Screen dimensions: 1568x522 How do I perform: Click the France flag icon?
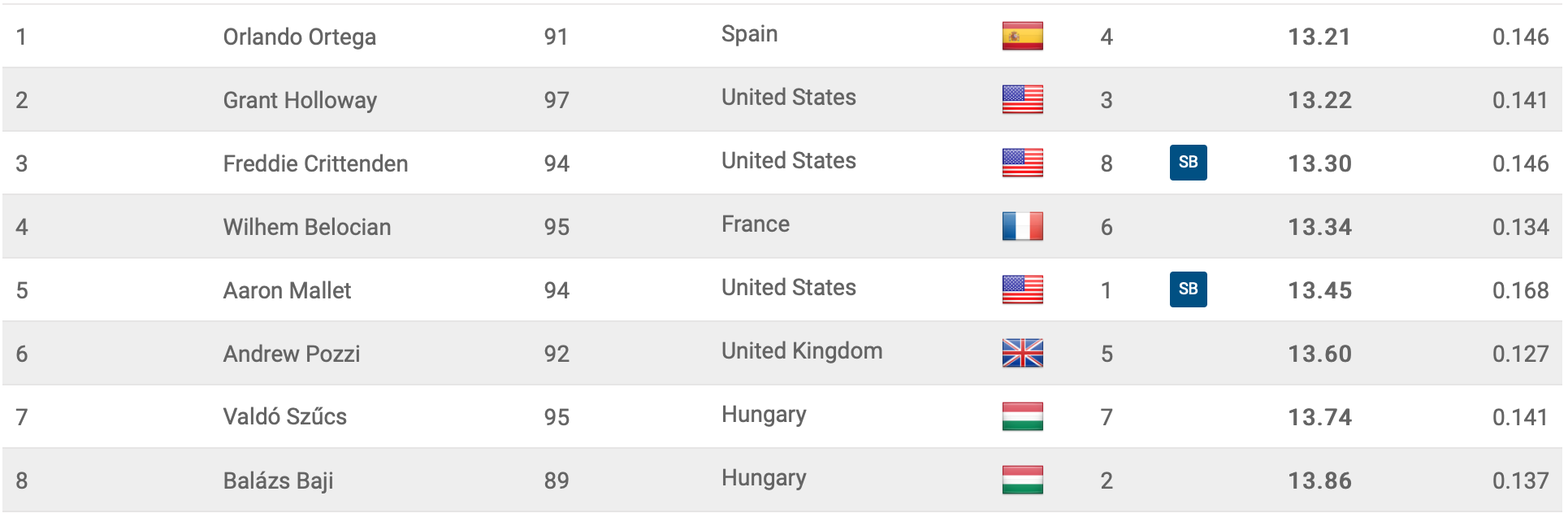click(x=1022, y=226)
